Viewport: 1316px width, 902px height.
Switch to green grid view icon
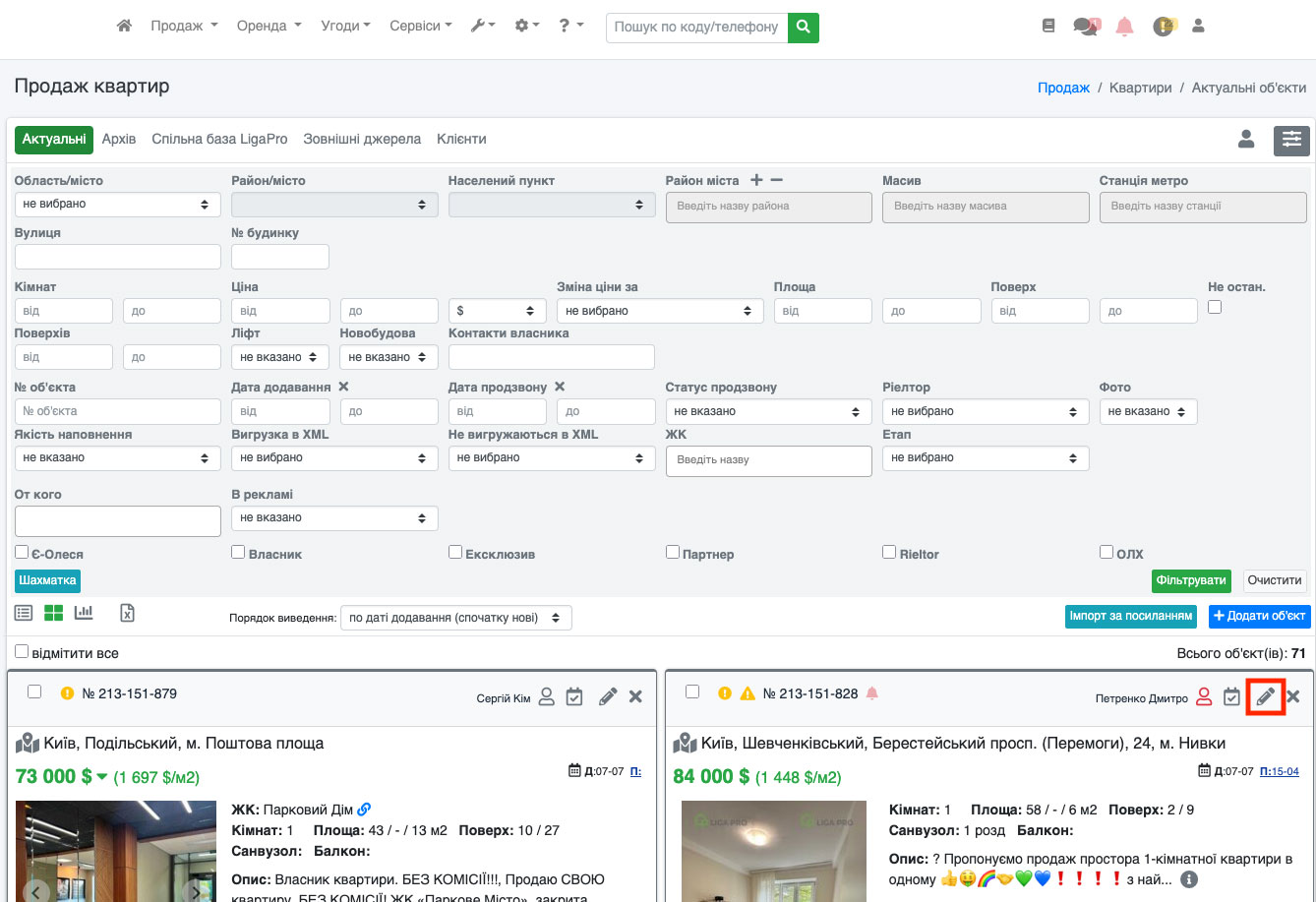tap(53, 613)
